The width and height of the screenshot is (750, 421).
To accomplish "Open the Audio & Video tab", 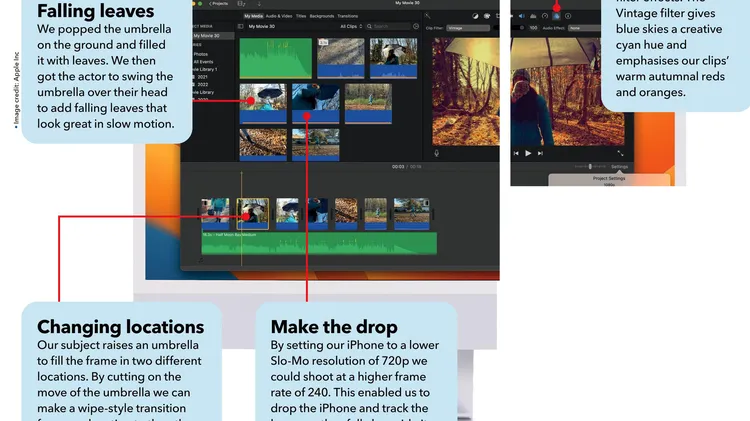I will (279, 16).
